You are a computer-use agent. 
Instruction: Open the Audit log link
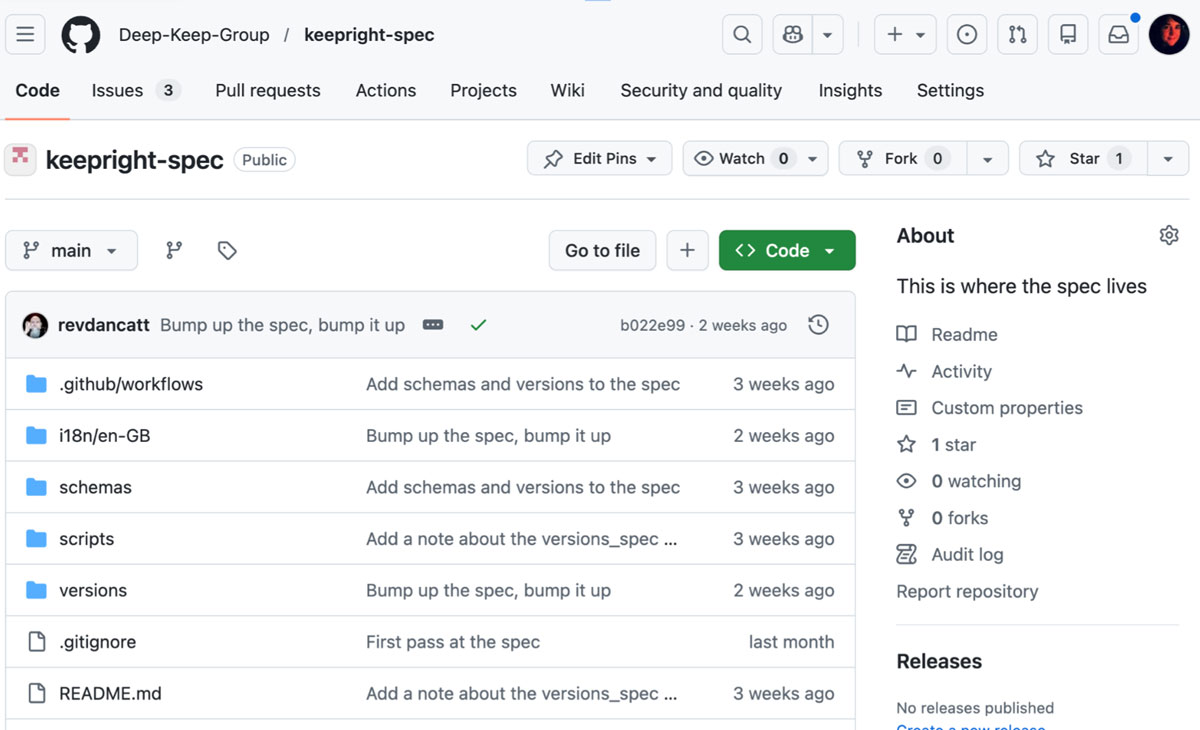(950, 554)
